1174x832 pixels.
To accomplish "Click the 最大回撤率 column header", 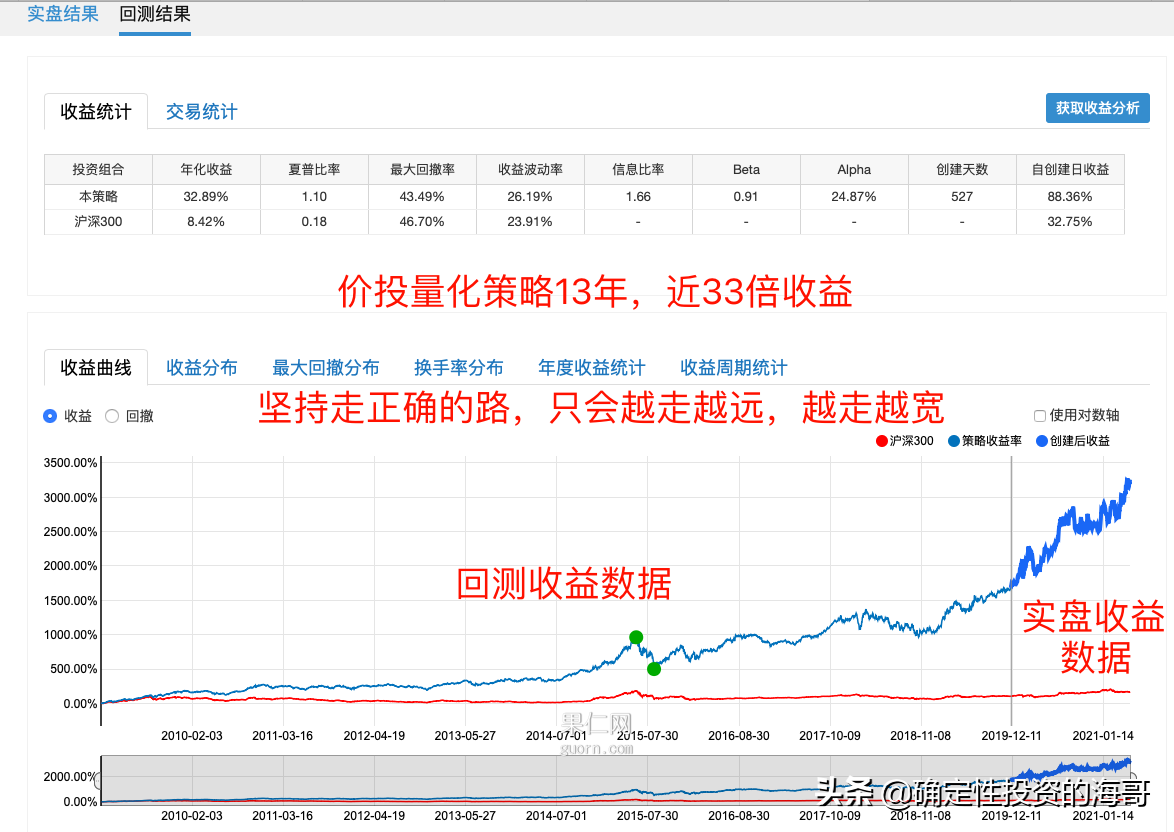I will point(422,169).
